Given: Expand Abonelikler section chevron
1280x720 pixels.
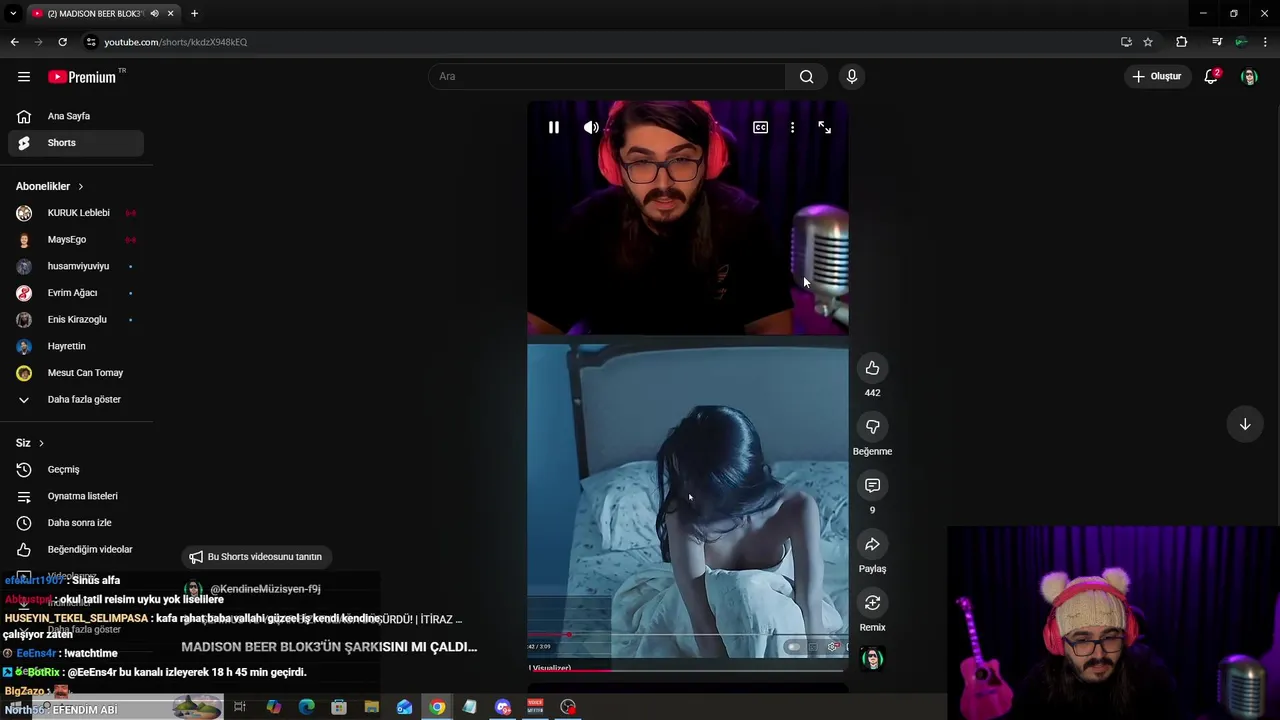Looking at the screenshot, I should point(80,186).
